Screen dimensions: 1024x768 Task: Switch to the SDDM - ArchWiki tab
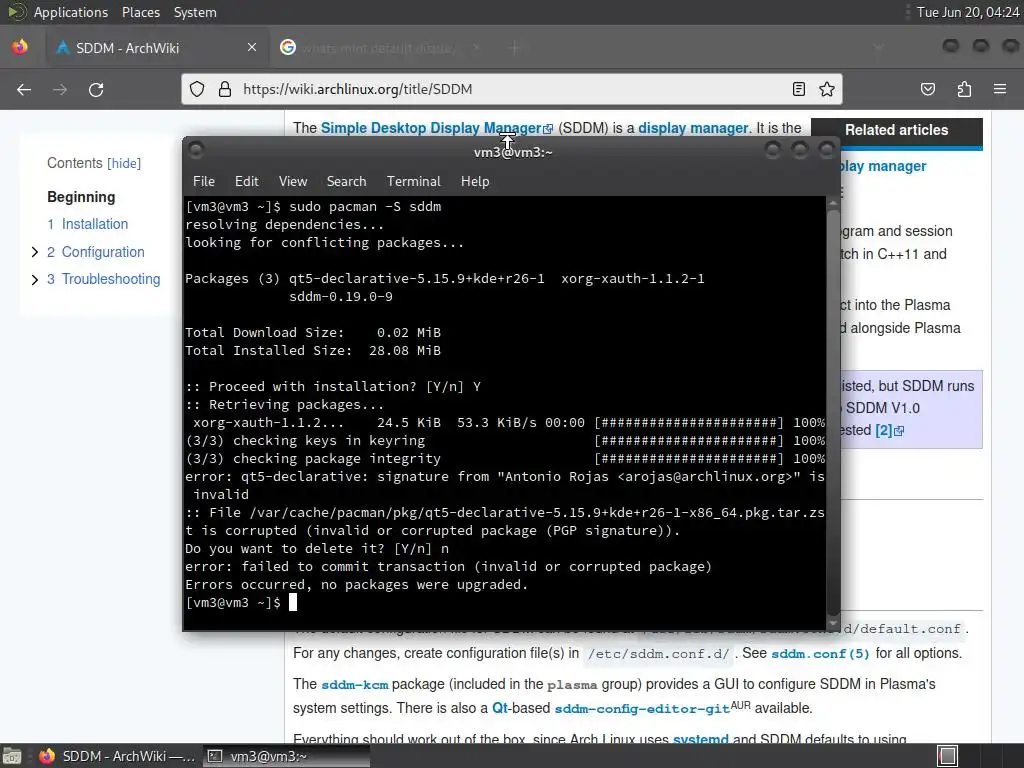coord(157,48)
